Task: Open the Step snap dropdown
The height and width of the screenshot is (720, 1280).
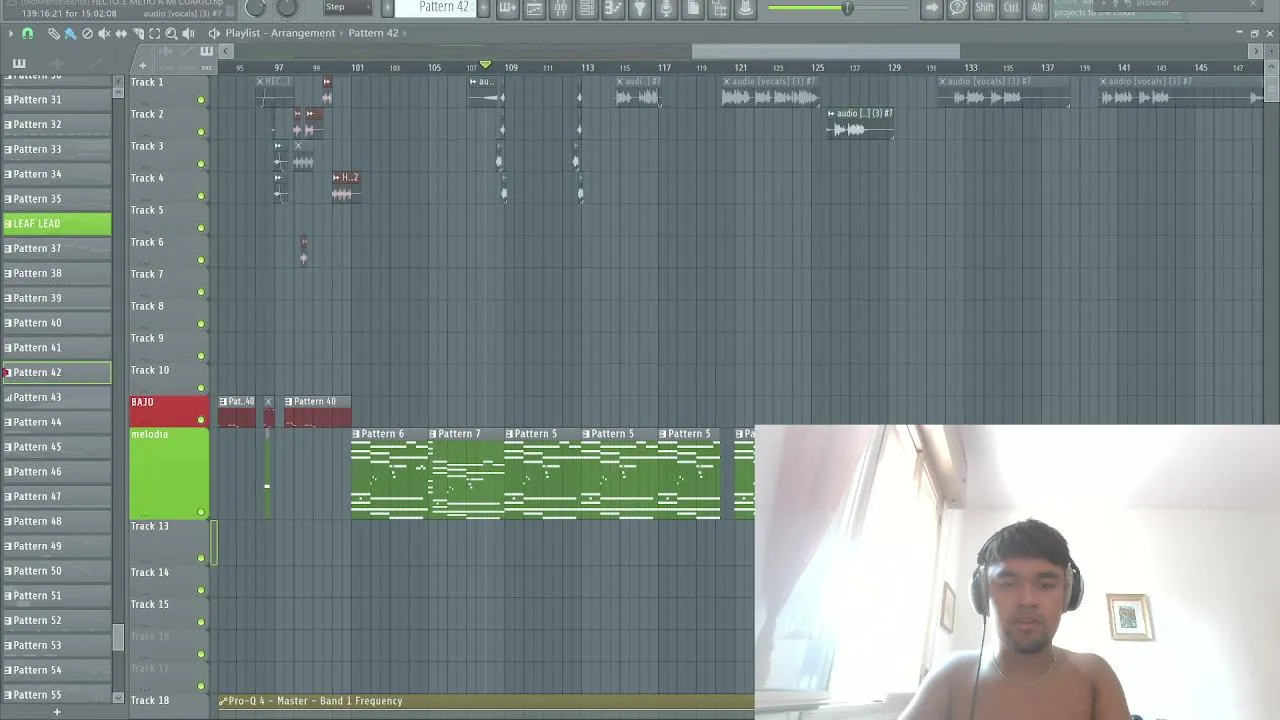Action: [x=348, y=7]
